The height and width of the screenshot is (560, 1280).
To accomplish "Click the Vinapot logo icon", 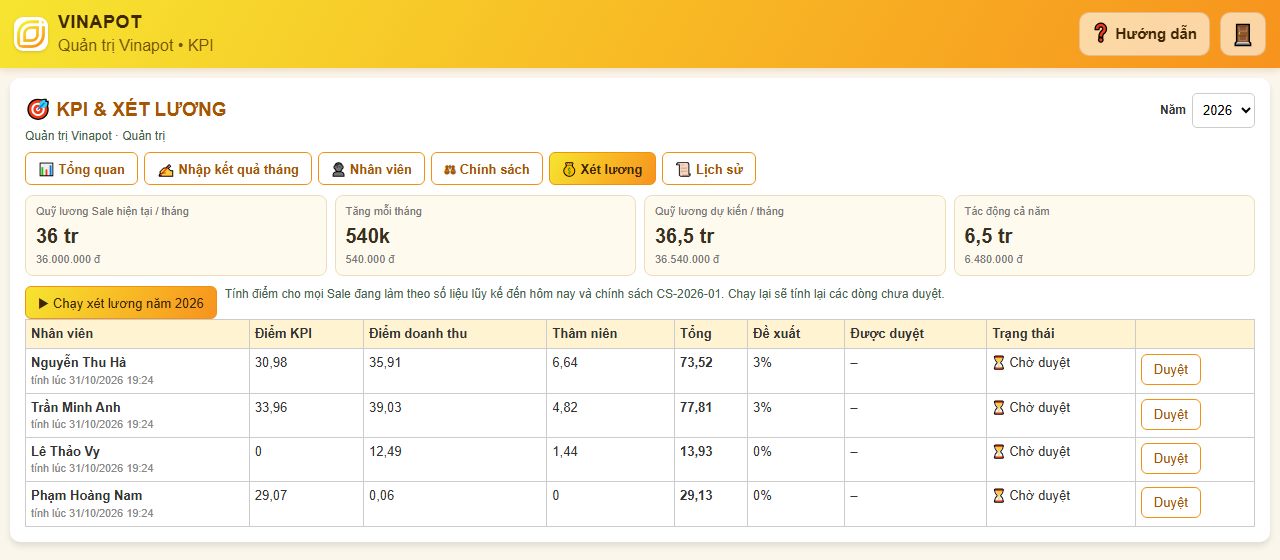I will pyautogui.click(x=31, y=33).
